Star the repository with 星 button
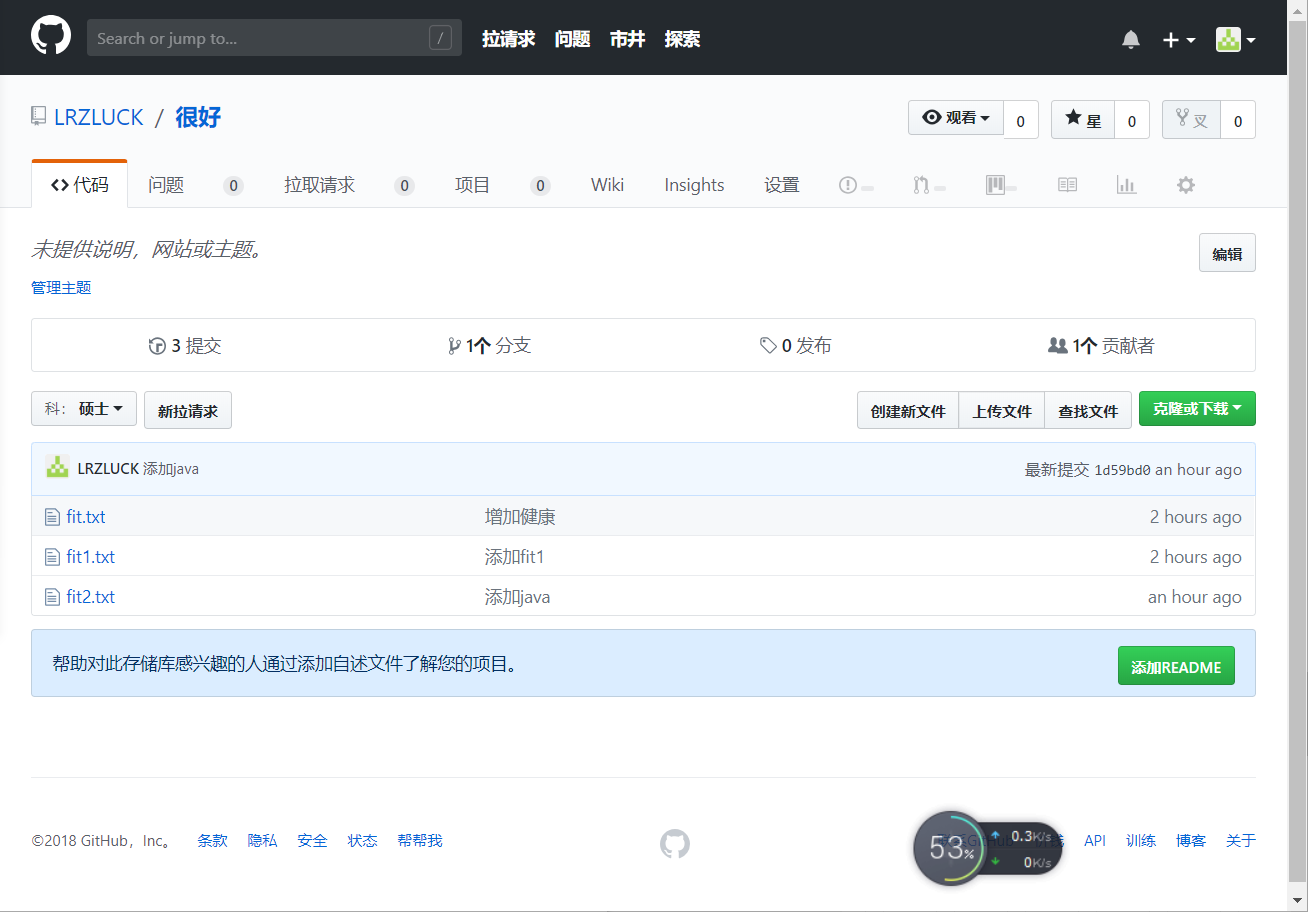The width and height of the screenshot is (1308, 912). point(1083,120)
